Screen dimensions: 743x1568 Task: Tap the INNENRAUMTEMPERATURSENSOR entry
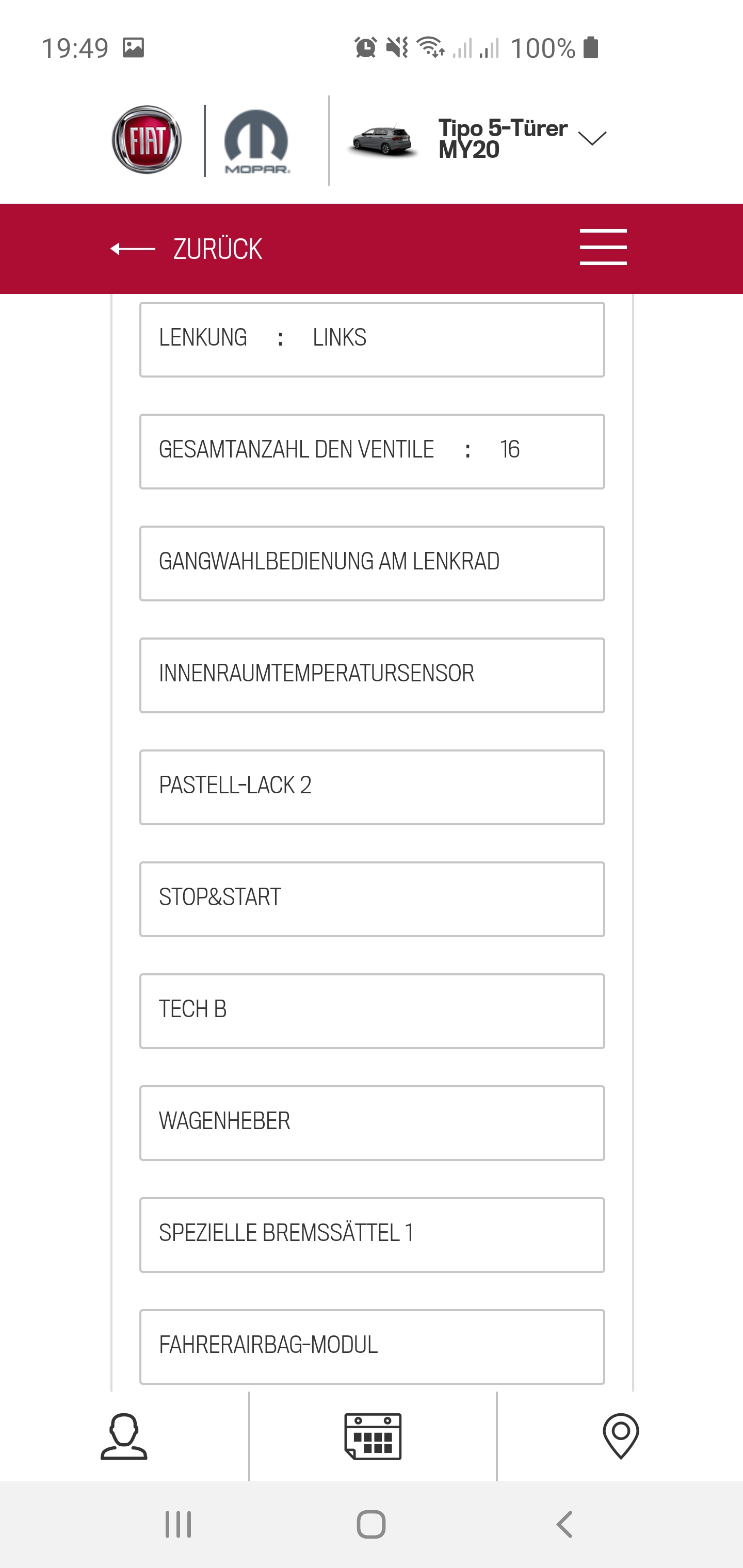point(372,675)
